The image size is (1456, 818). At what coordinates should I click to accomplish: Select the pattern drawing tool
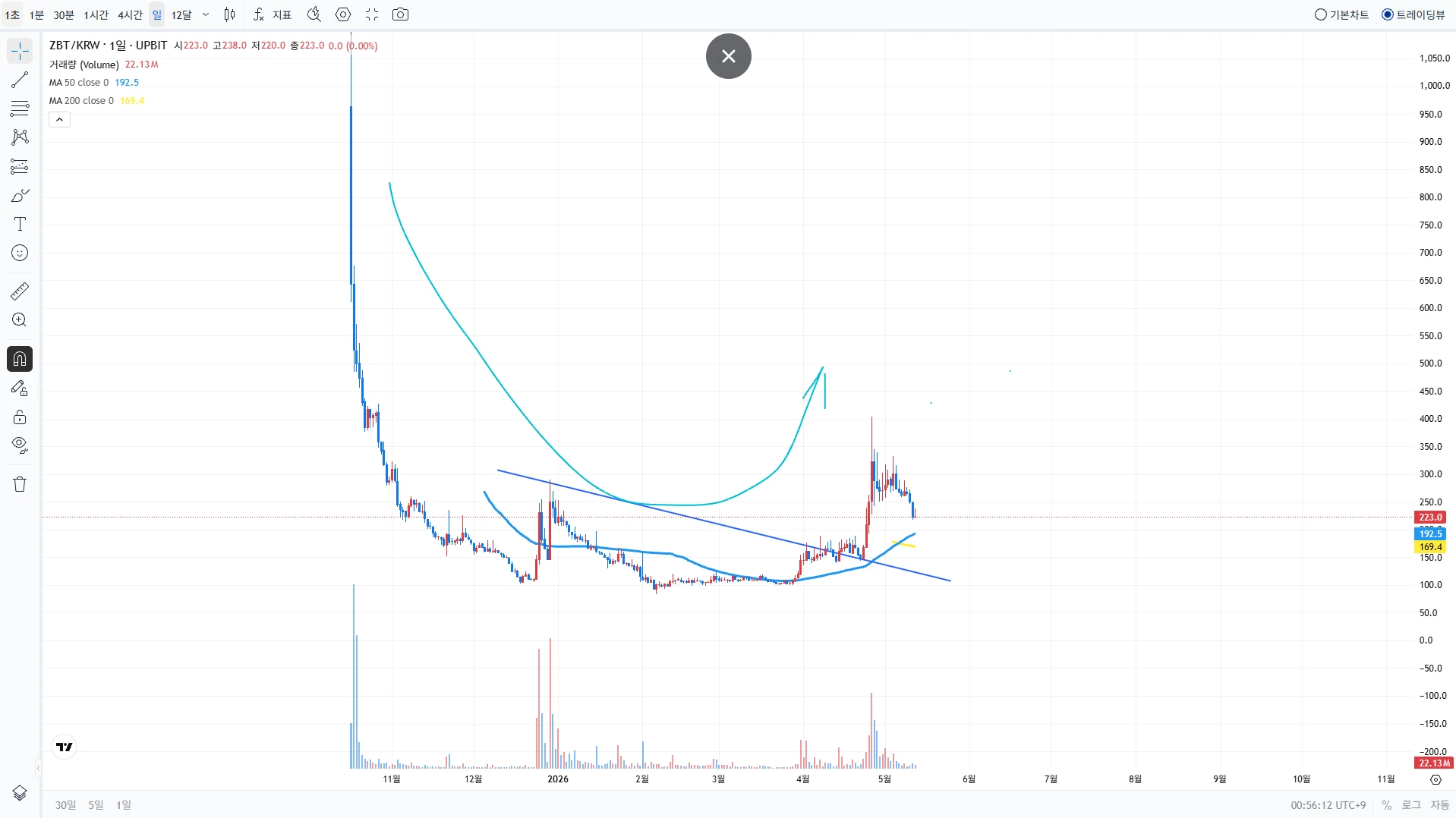point(20,137)
